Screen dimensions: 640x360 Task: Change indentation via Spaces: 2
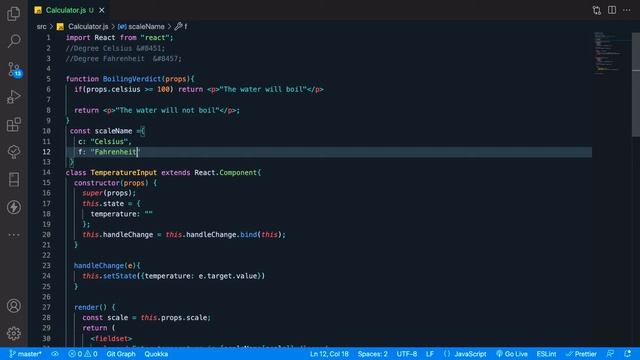coord(373,354)
